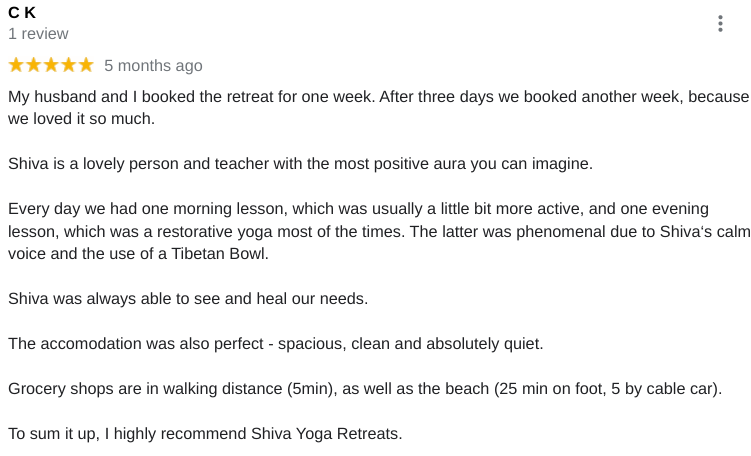This screenshot has height=456, width=751.
Task: Click 'I highly recommend Shiva Yoga Retreats' sentence
Action: coord(253,433)
